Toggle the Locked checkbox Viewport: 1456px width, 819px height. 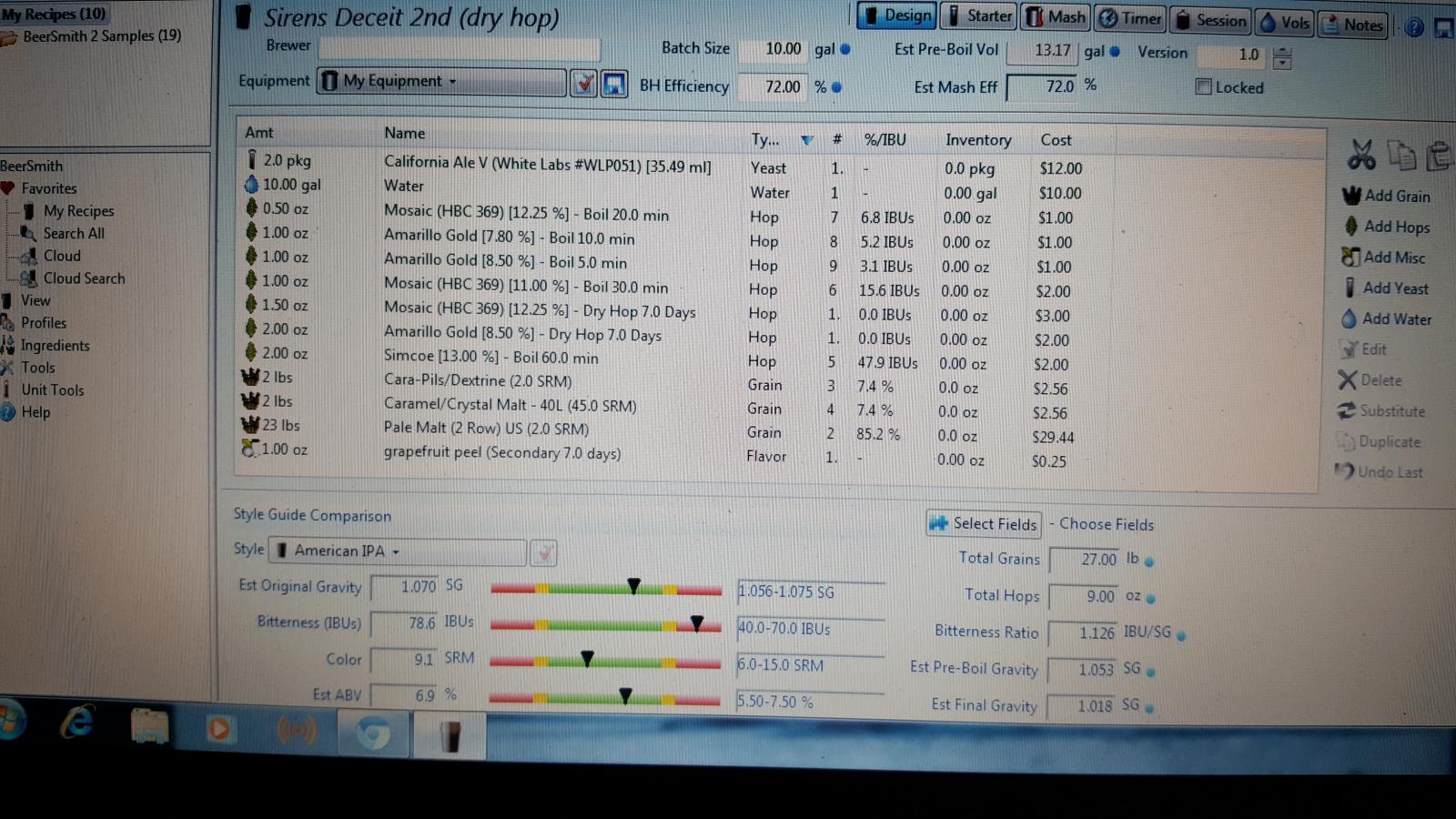[x=1203, y=87]
